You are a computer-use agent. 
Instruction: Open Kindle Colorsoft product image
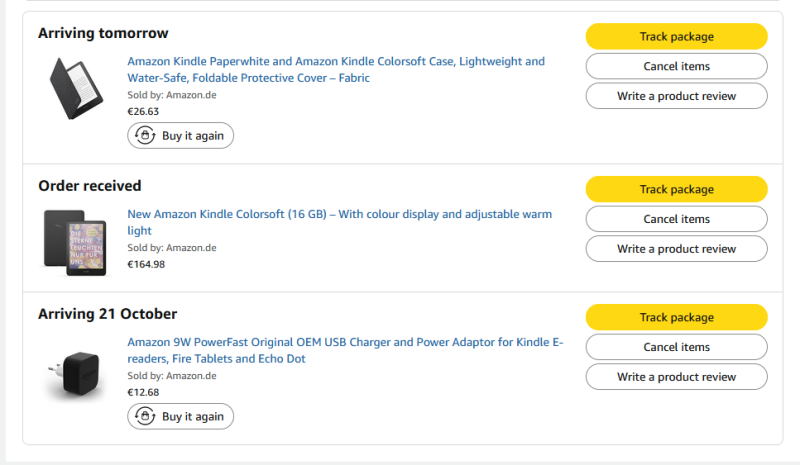75,241
